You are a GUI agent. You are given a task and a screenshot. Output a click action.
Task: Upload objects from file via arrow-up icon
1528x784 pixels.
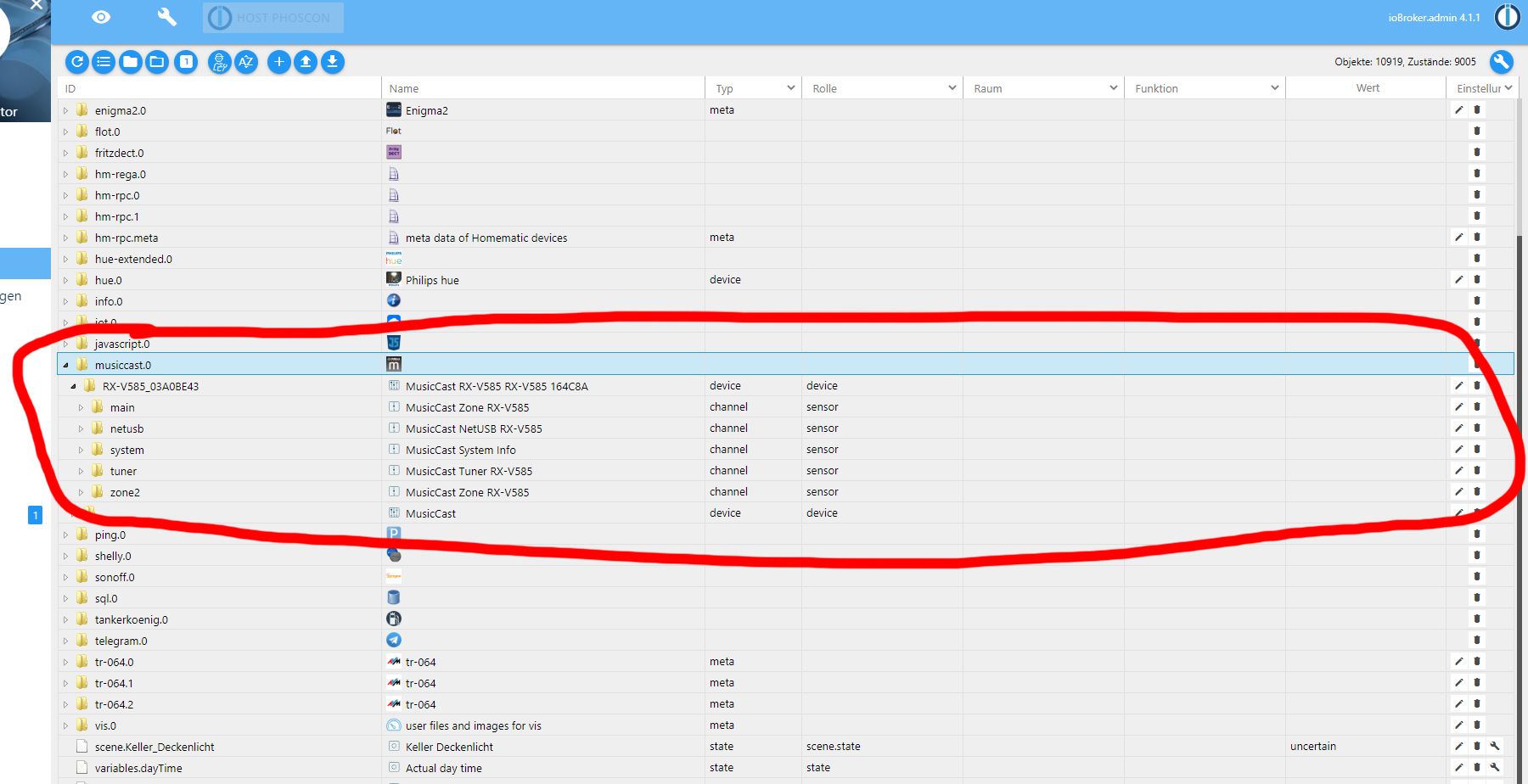[x=306, y=62]
